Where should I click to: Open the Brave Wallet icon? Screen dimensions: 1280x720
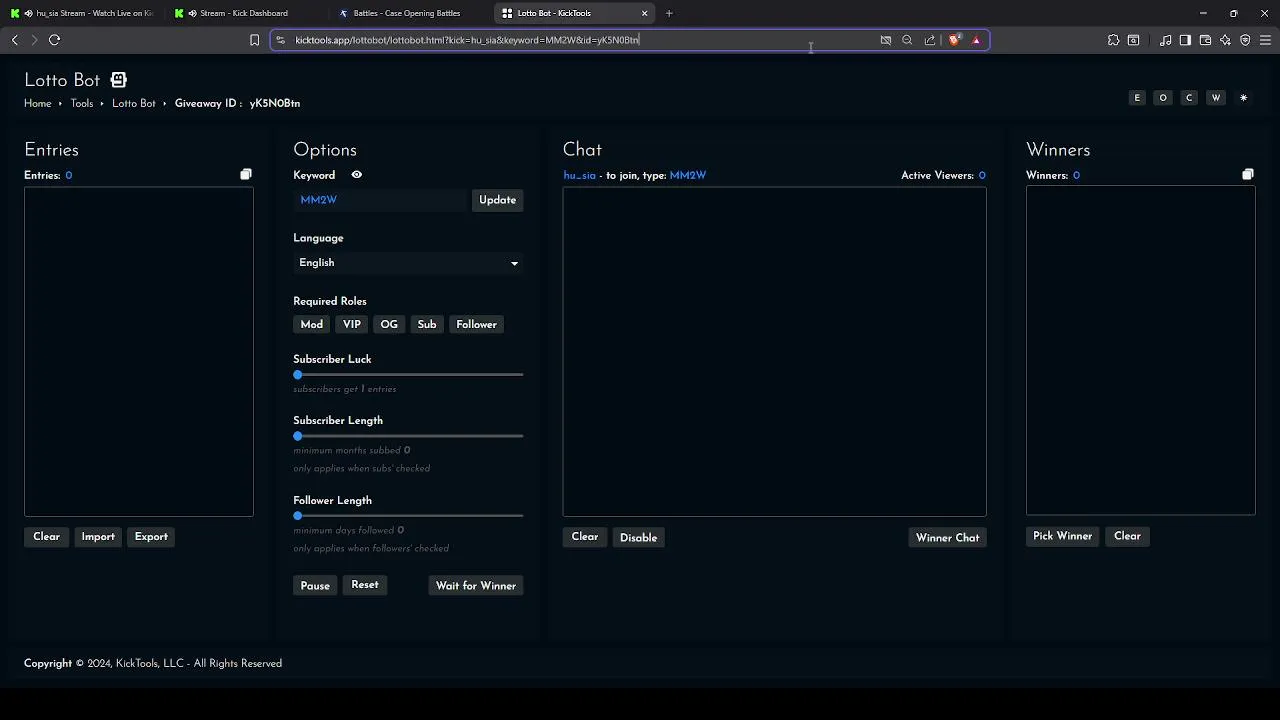pos(1205,40)
